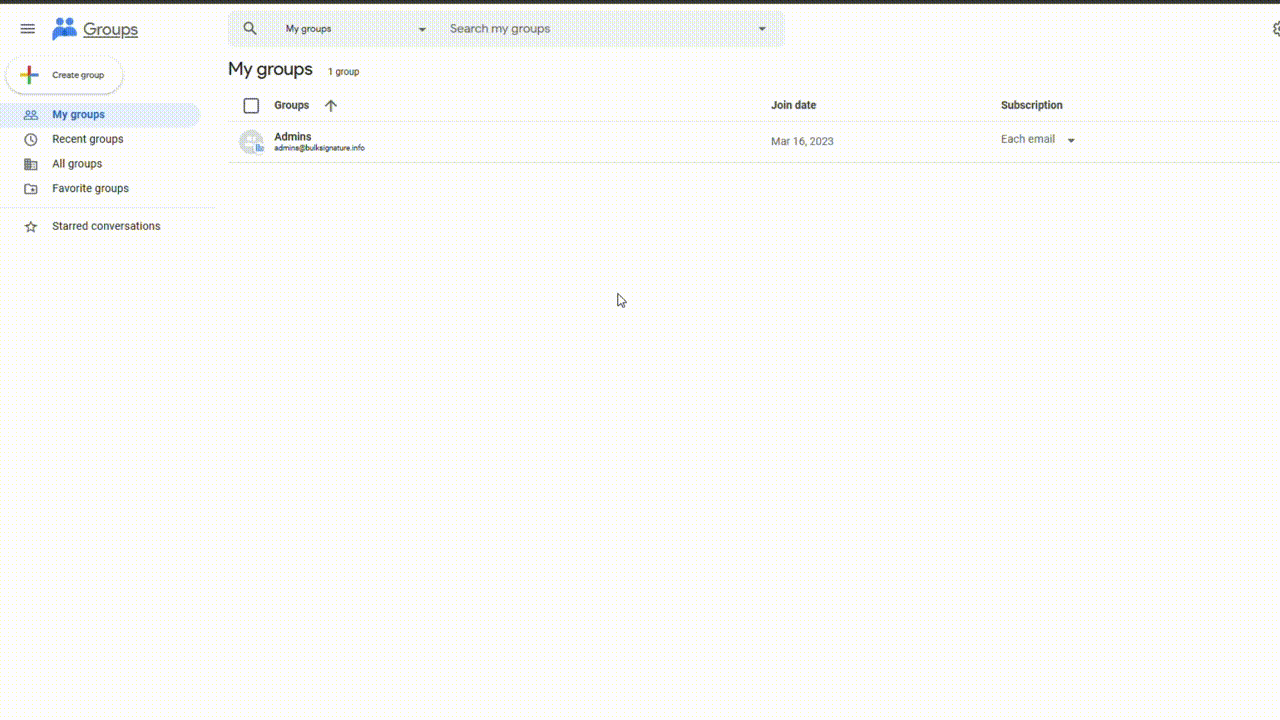
Task: Click the Mar 16, 2023 join date
Action: coord(802,141)
